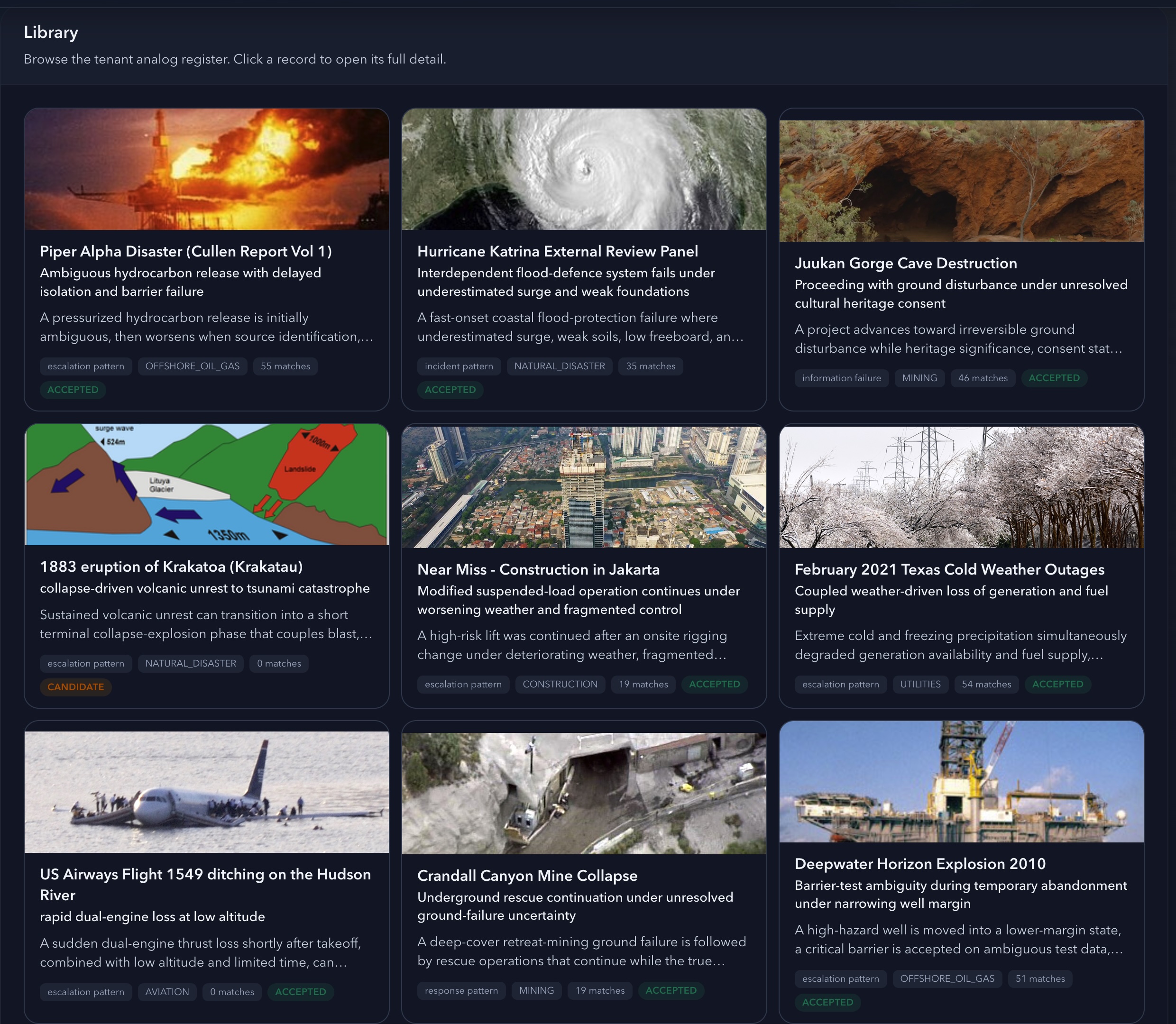This screenshot has width=1176, height=1024.
Task: Click the 'A project advances toward irreversible ground' description
Action: pos(959,339)
